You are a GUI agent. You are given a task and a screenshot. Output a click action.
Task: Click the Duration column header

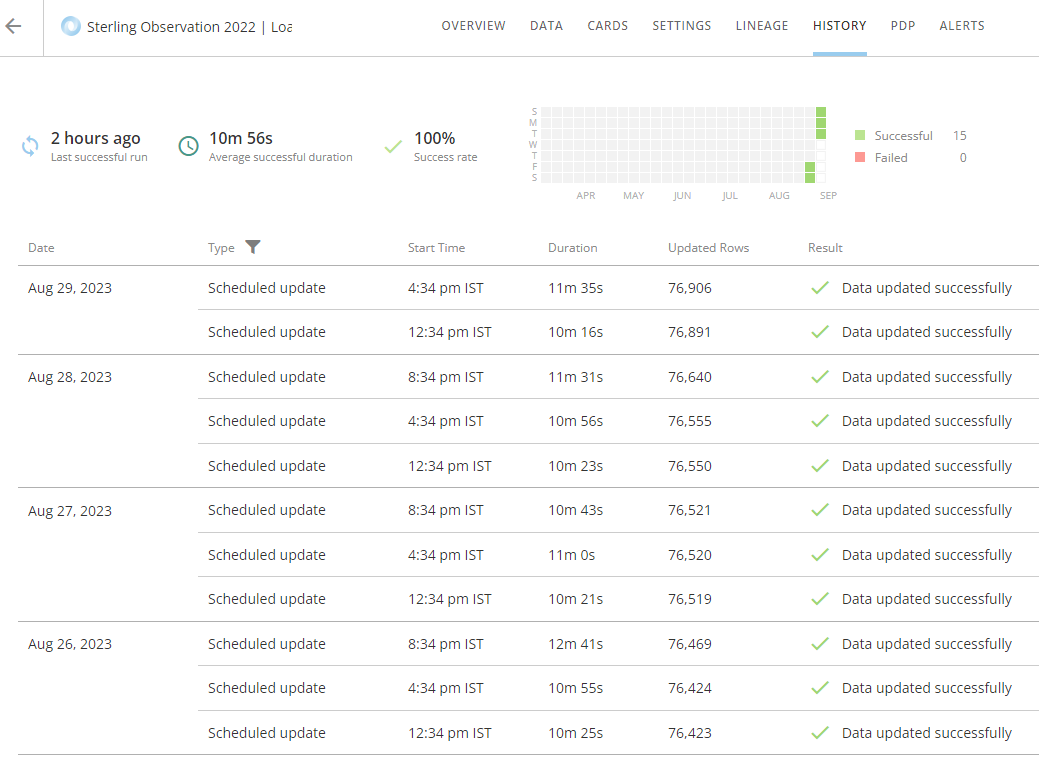pos(573,248)
